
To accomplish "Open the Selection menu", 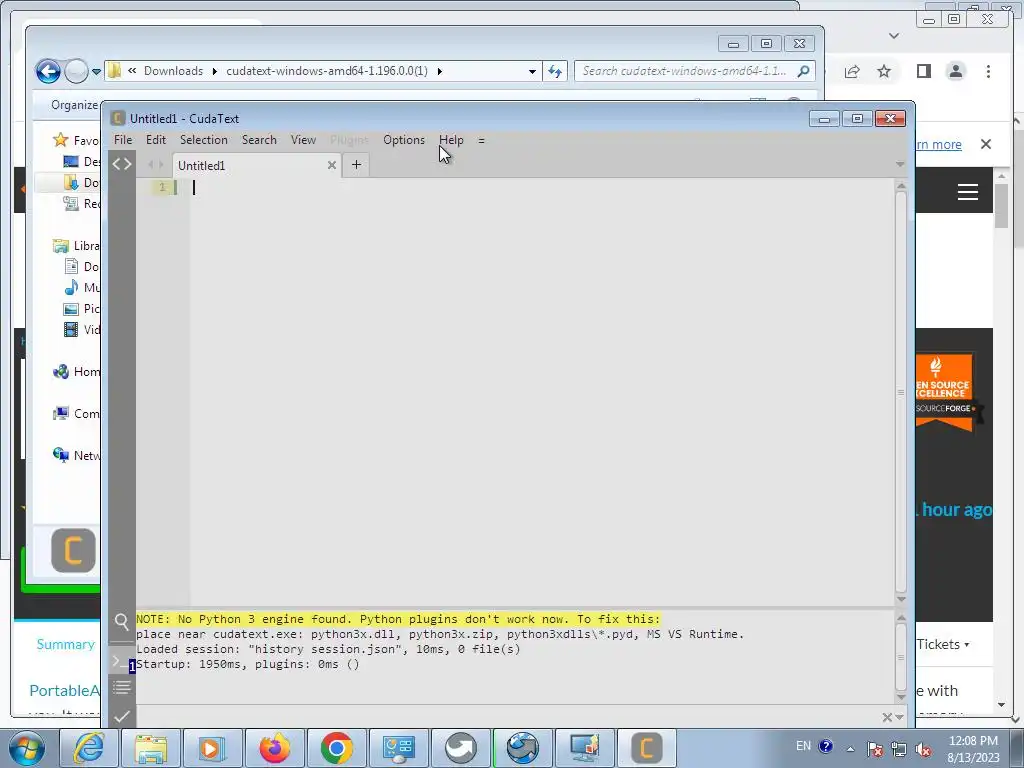I will (204, 140).
